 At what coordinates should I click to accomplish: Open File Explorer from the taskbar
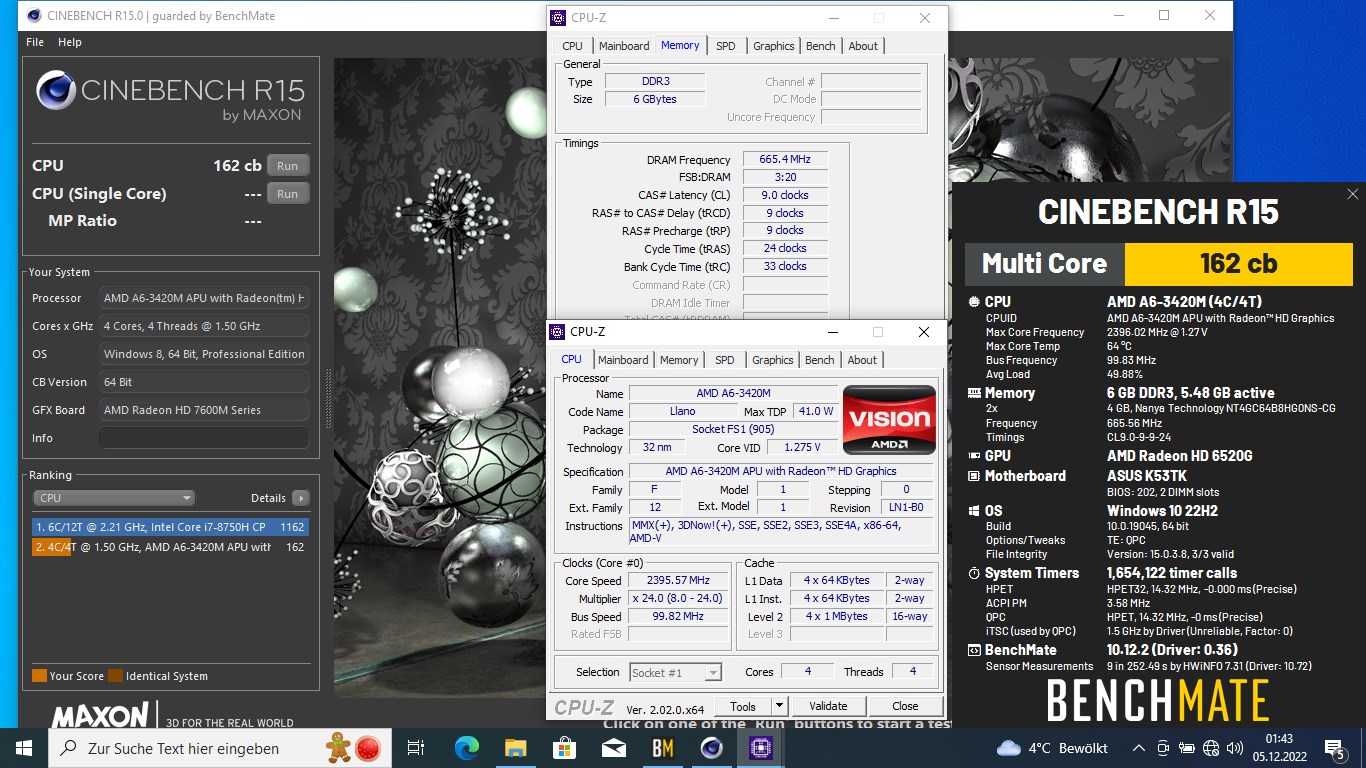[515, 747]
